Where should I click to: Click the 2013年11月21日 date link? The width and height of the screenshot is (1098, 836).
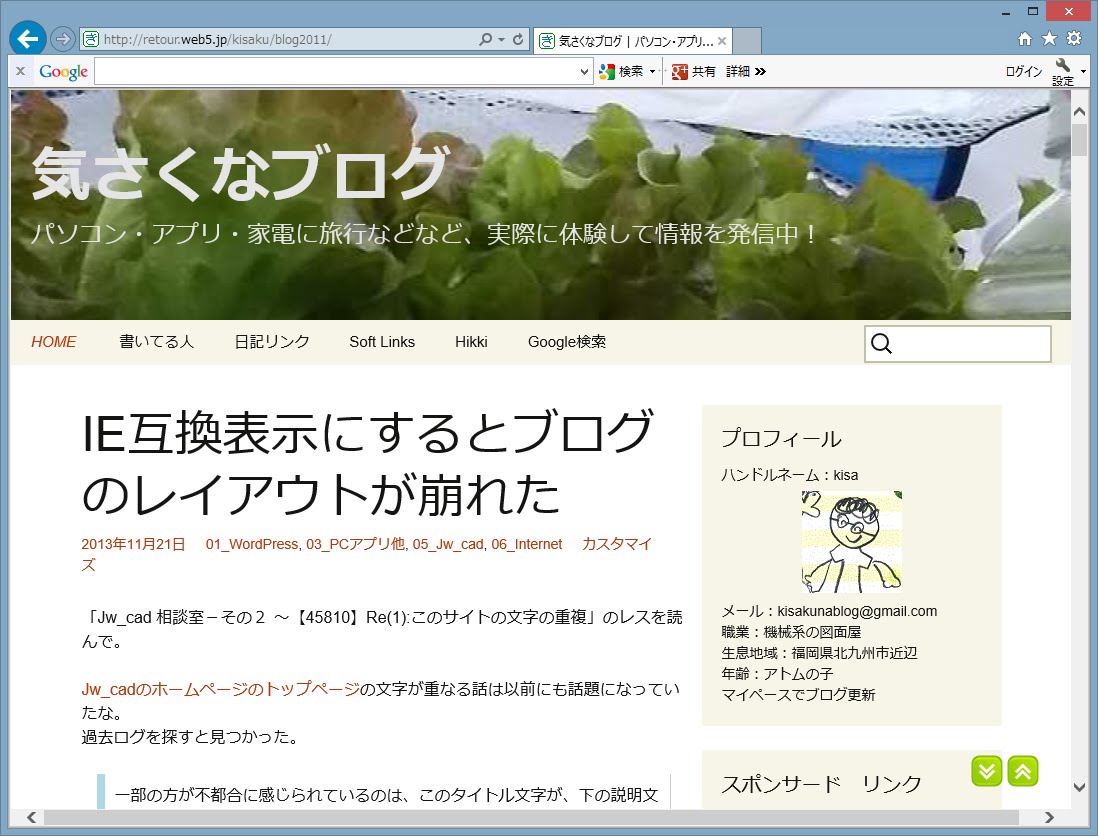tap(133, 544)
